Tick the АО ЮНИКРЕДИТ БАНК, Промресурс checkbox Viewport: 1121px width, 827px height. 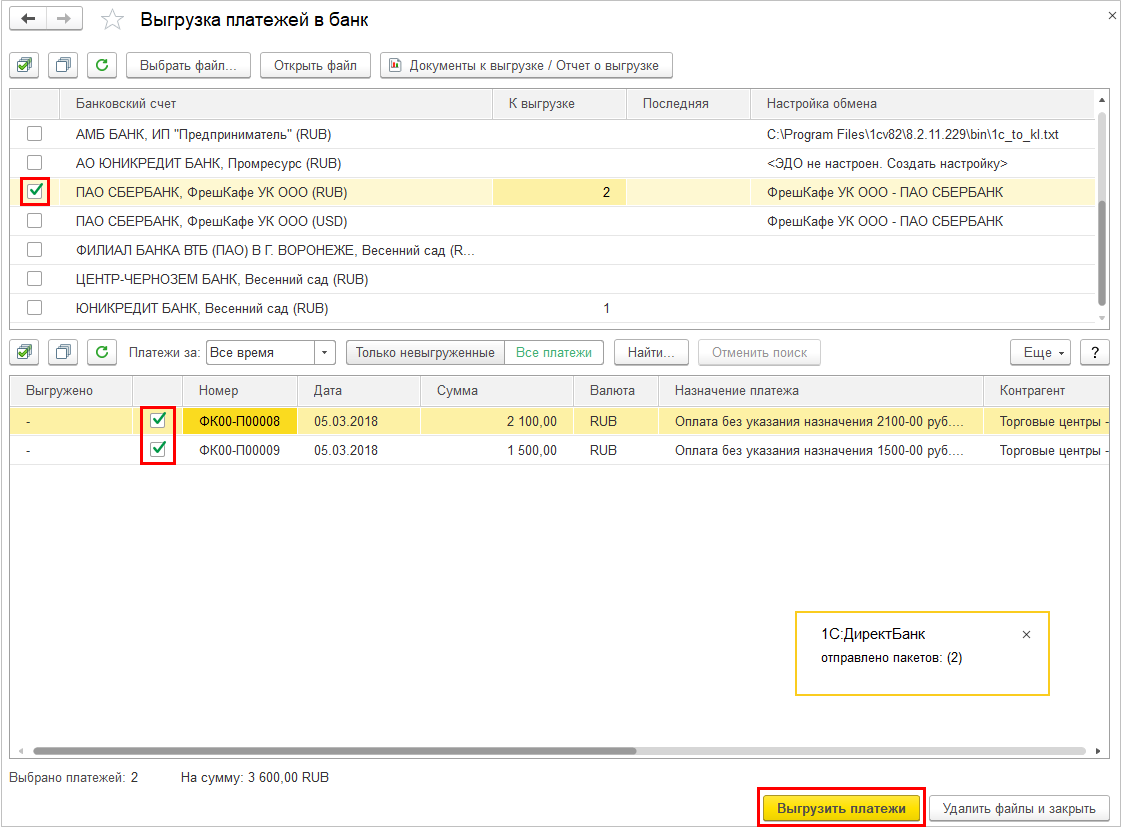pos(34,163)
